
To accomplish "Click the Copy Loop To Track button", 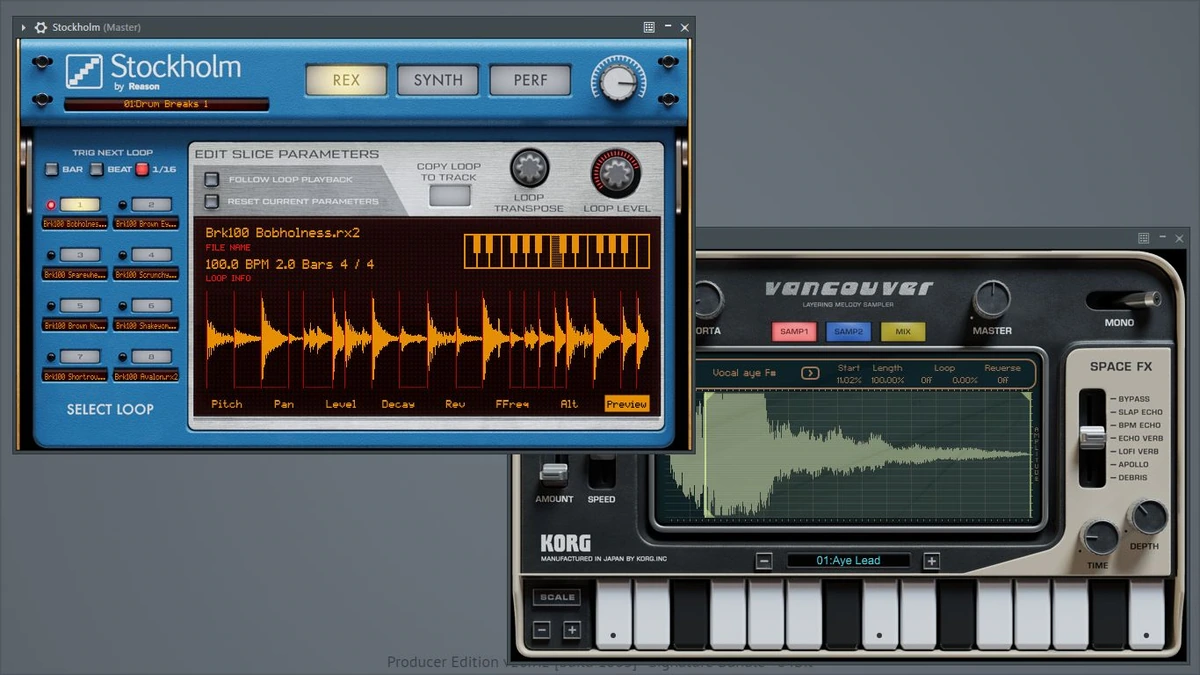I will pos(450,196).
